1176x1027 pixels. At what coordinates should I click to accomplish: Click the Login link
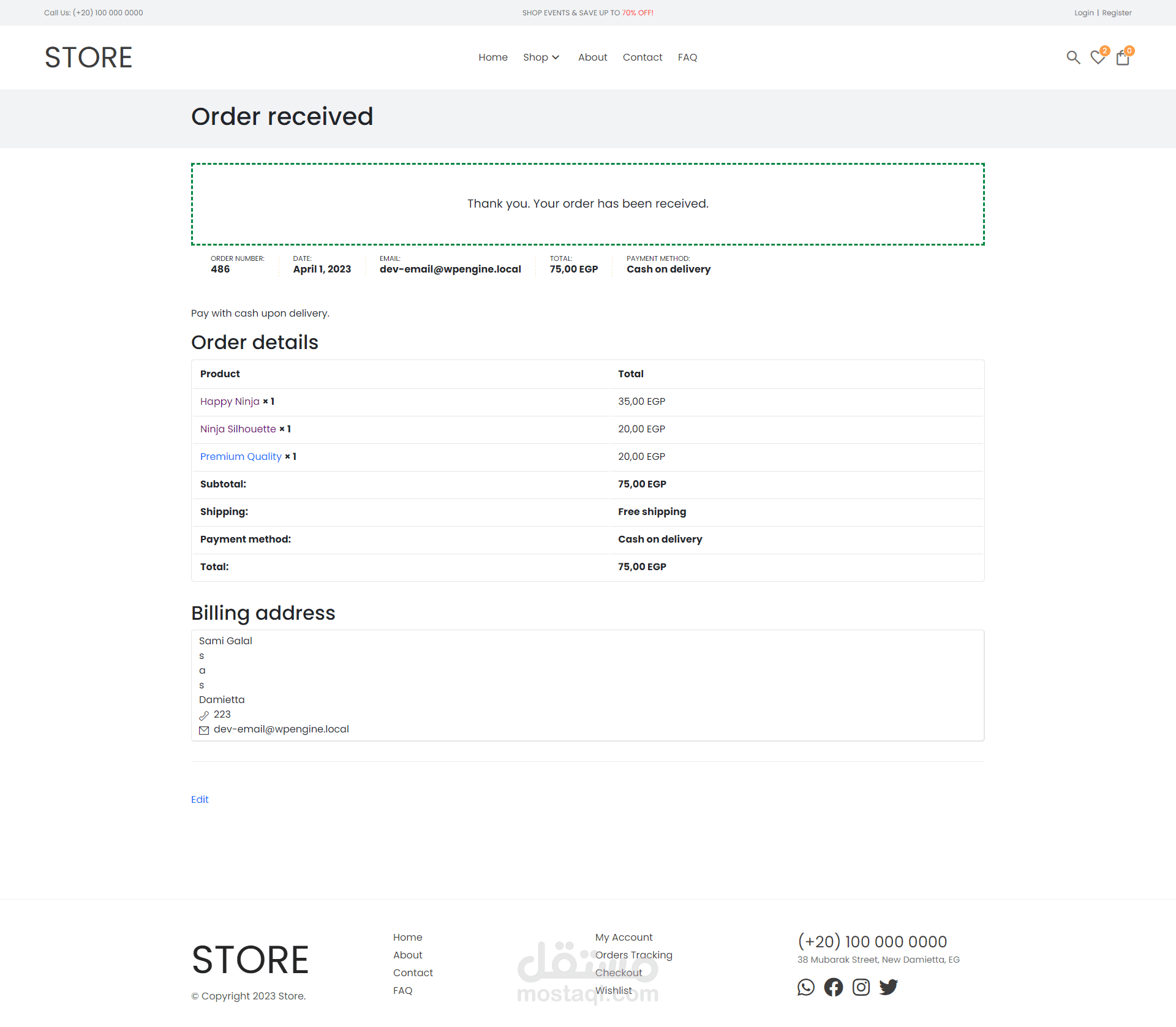(x=1084, y=13)
